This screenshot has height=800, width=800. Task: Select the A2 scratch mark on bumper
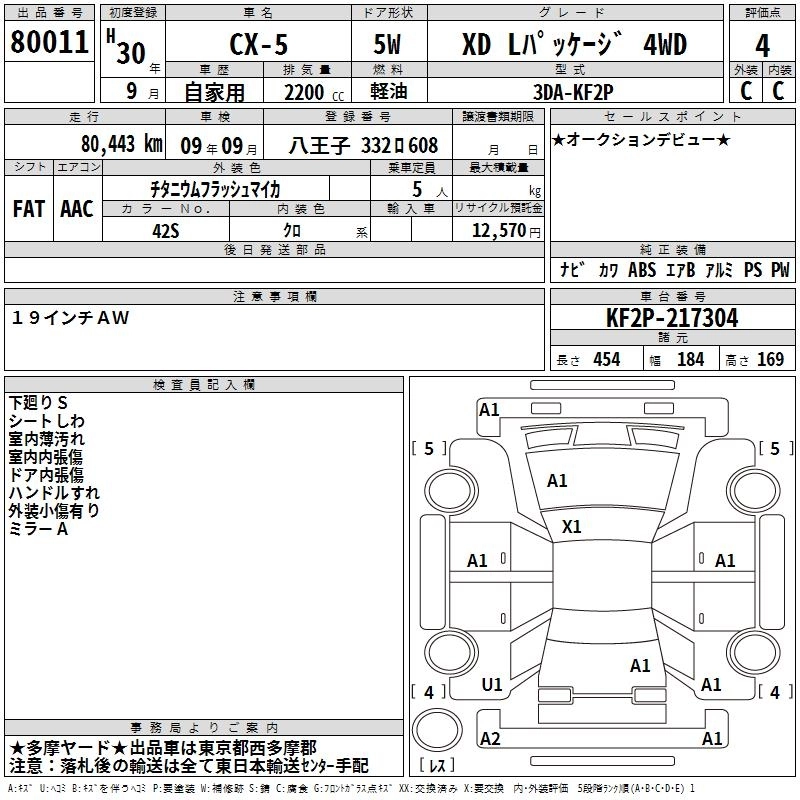click(490, 738)
